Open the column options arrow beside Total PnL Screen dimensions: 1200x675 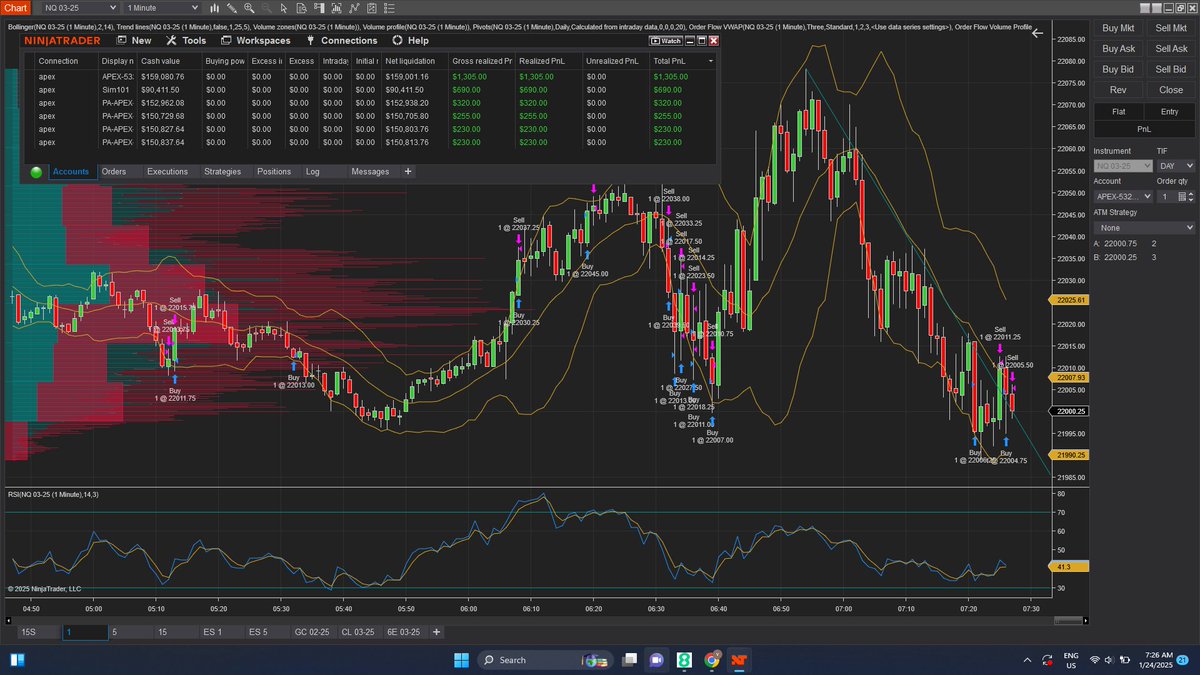(711, 61)
